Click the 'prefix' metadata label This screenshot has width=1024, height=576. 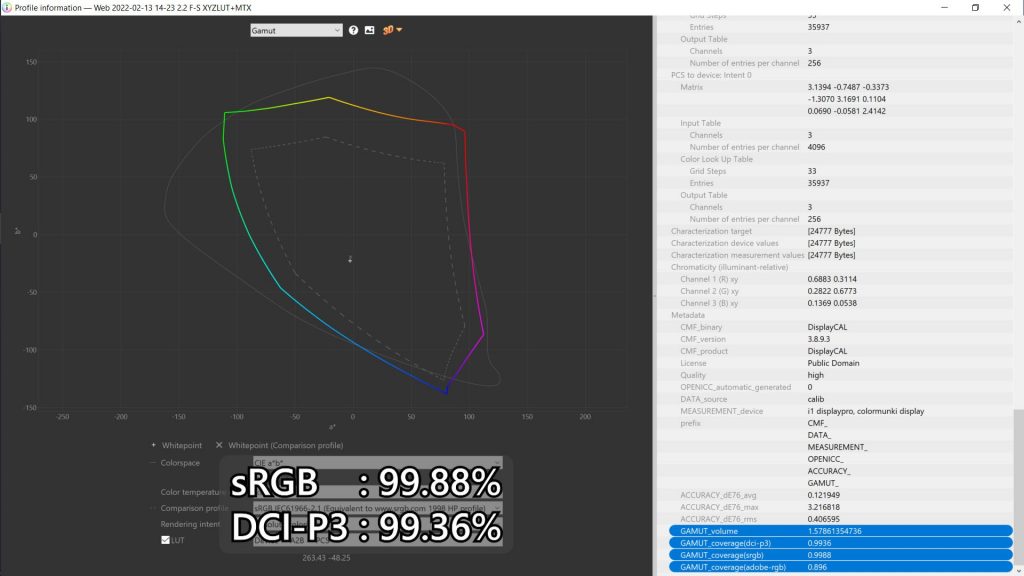(690, 423)
